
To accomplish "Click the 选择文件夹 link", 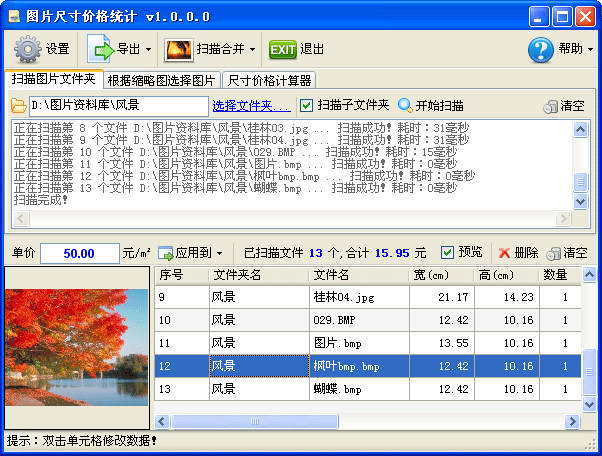I will 251,105.
